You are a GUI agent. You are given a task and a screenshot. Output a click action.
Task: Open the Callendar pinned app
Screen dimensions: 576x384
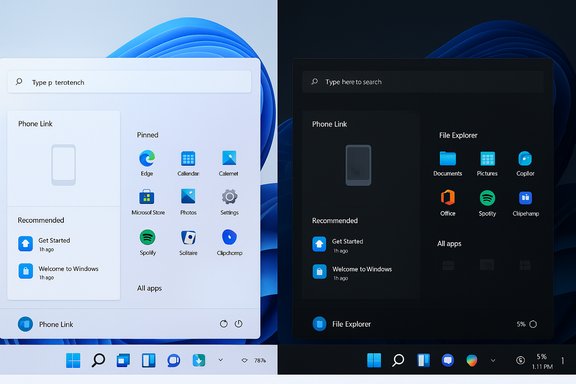point(188,159)
